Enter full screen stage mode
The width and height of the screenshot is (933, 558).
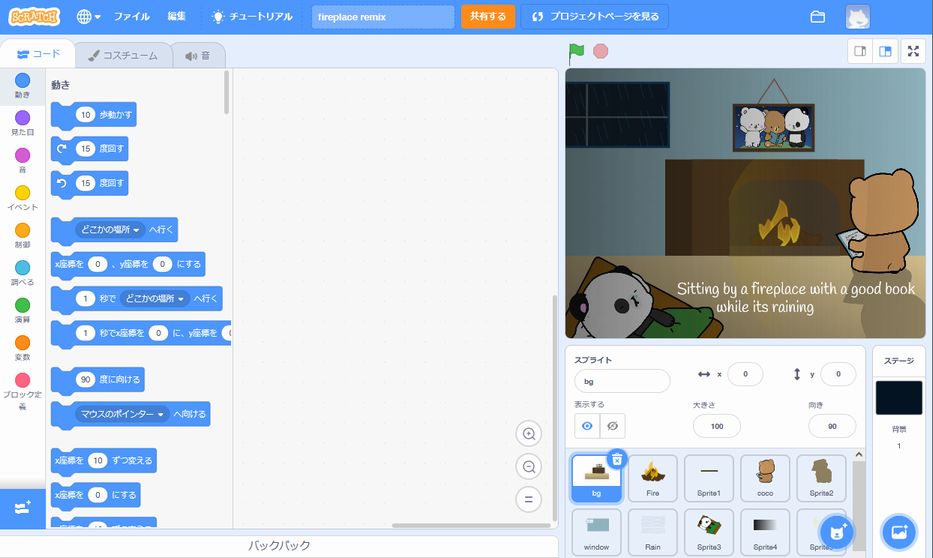point(913,51)
